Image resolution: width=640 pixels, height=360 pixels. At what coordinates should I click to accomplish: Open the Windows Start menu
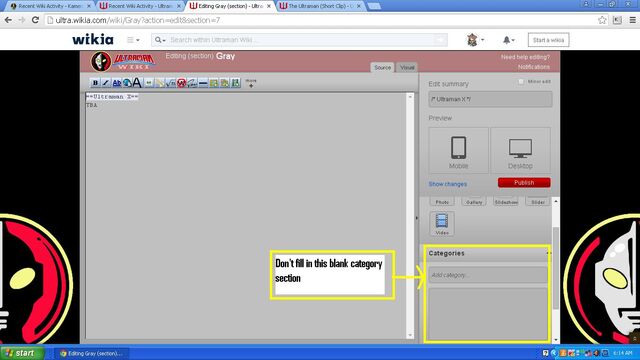22,353
